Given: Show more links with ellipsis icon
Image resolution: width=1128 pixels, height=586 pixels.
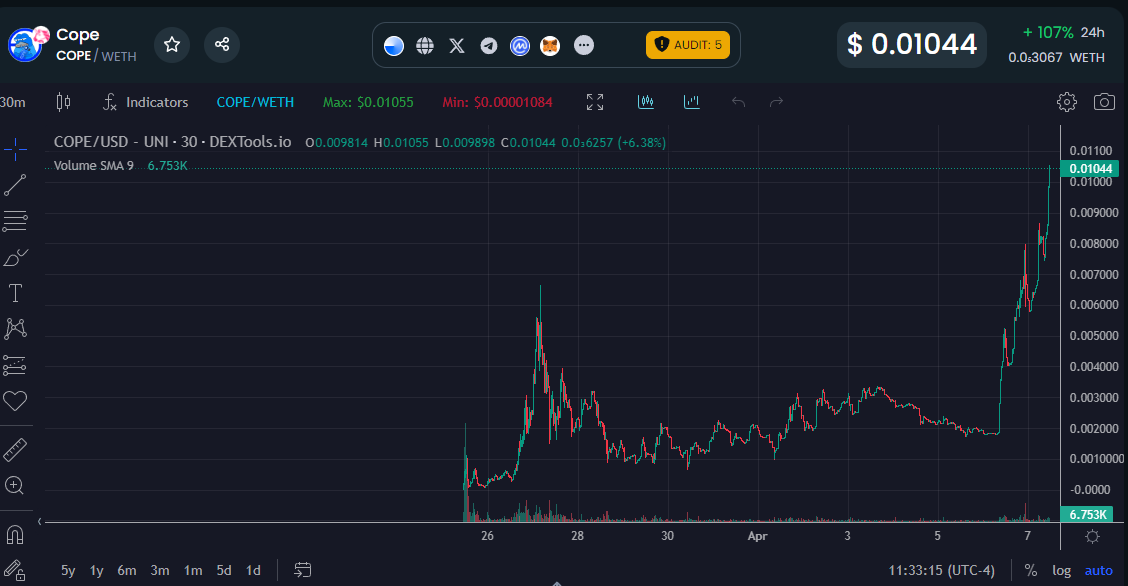Looking at the screenshot, I should pos(584,46).
